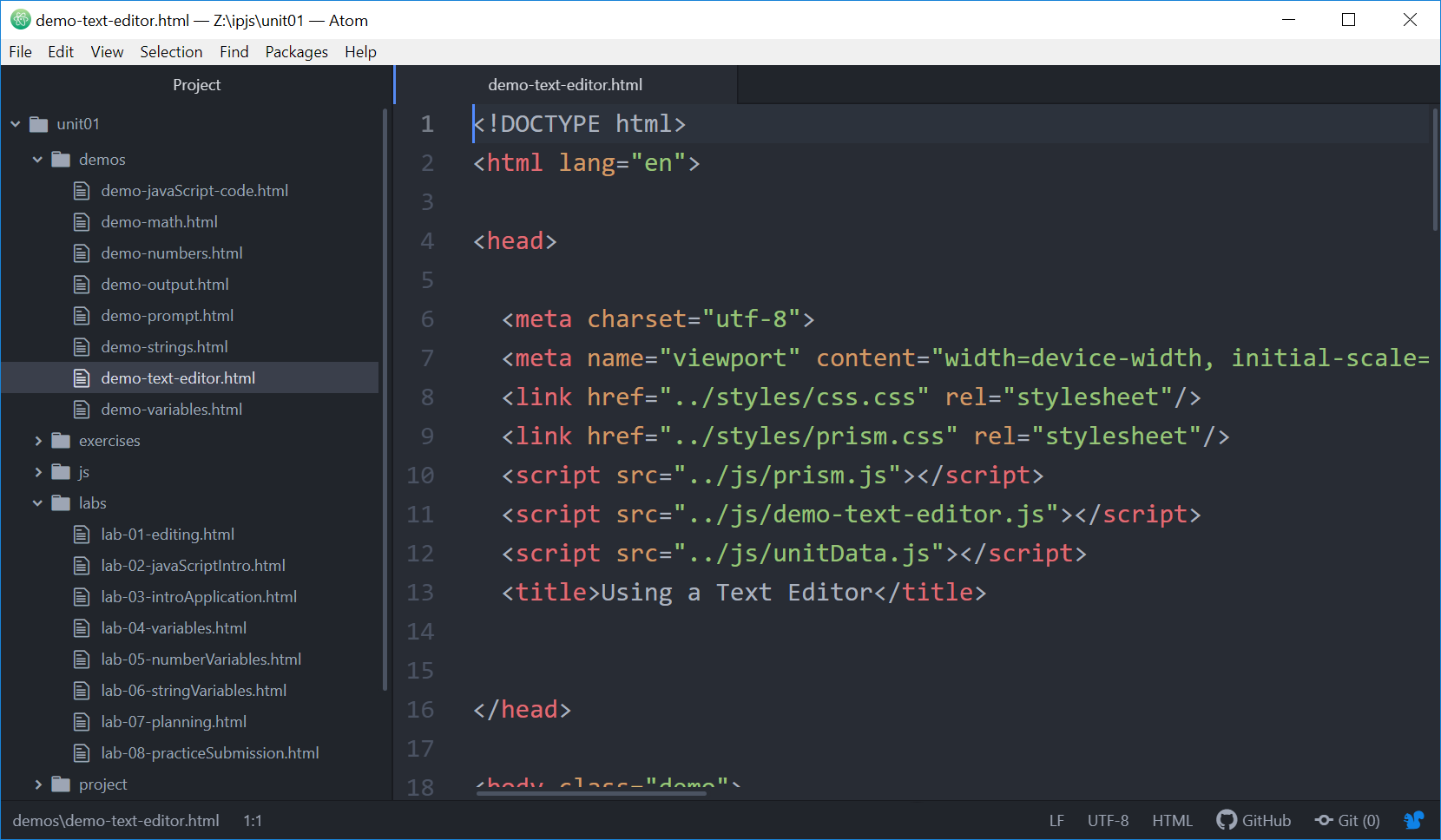
Task: Expand the js folder
Action: click(38, 471)
